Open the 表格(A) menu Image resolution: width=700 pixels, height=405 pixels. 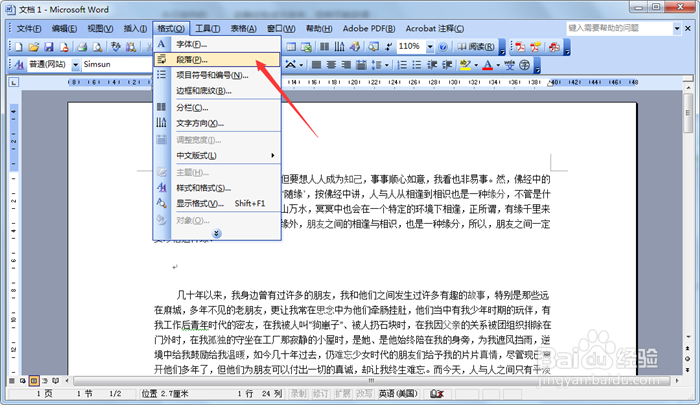tap(243, 29)
